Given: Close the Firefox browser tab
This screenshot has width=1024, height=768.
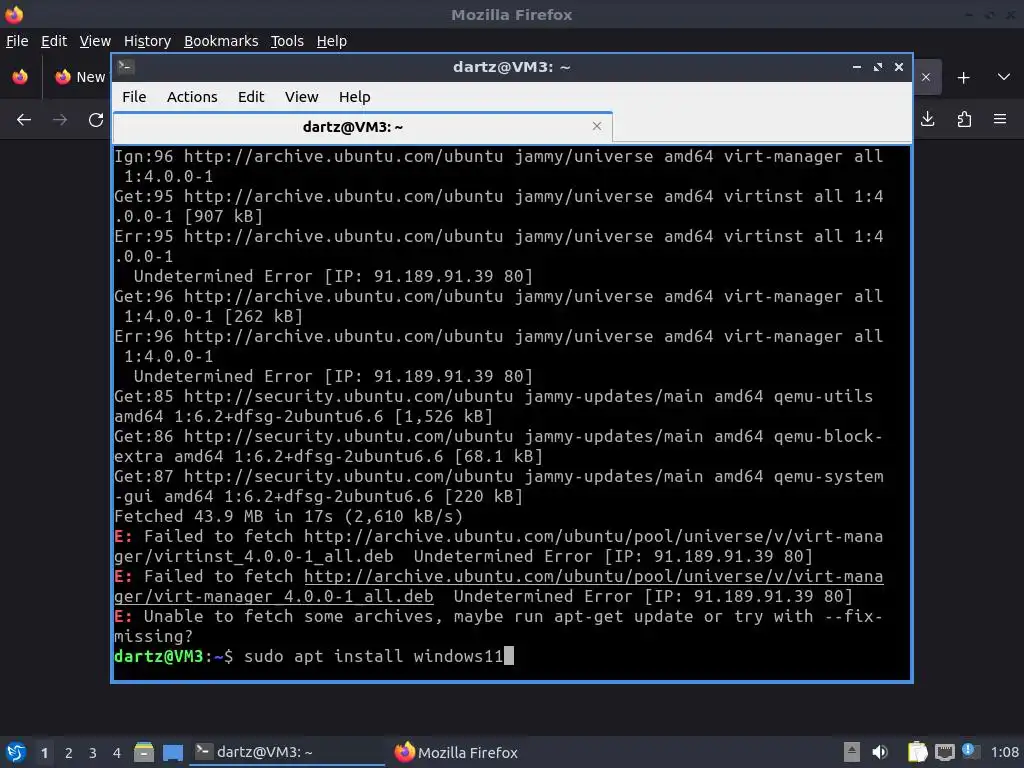Looking at the screenshot, I should pos(925,77).
